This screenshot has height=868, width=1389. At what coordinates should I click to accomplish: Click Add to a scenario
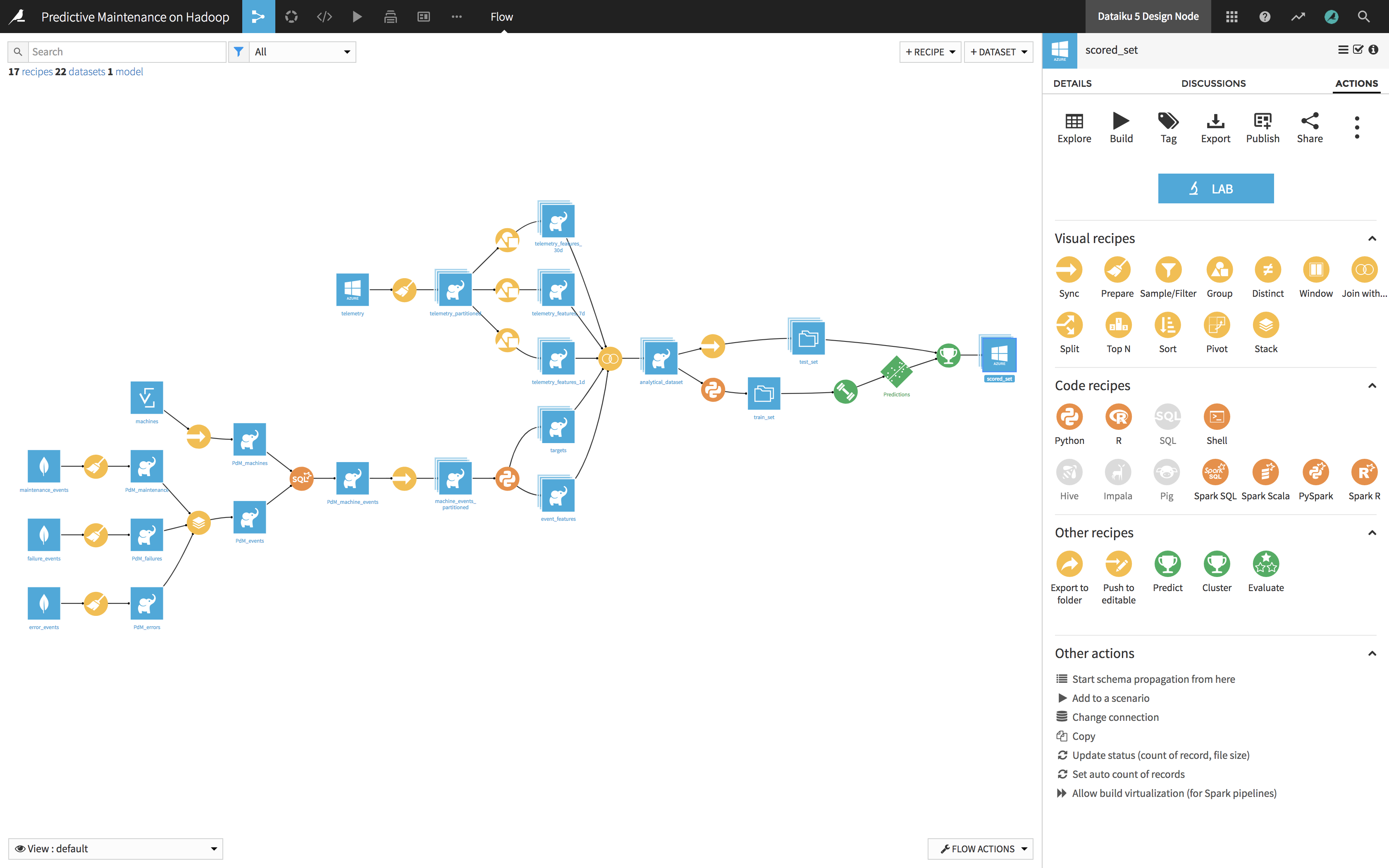coord(1103,698)
